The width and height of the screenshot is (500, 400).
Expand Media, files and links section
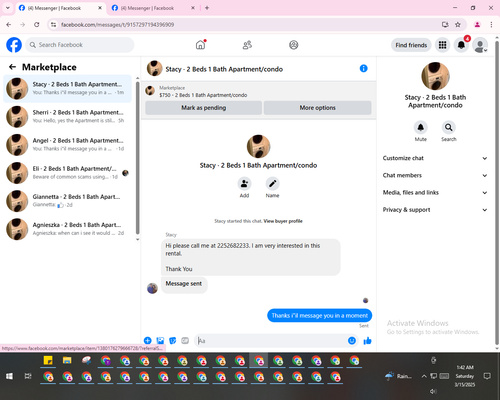pyautogui.click(x=435, y=192)
